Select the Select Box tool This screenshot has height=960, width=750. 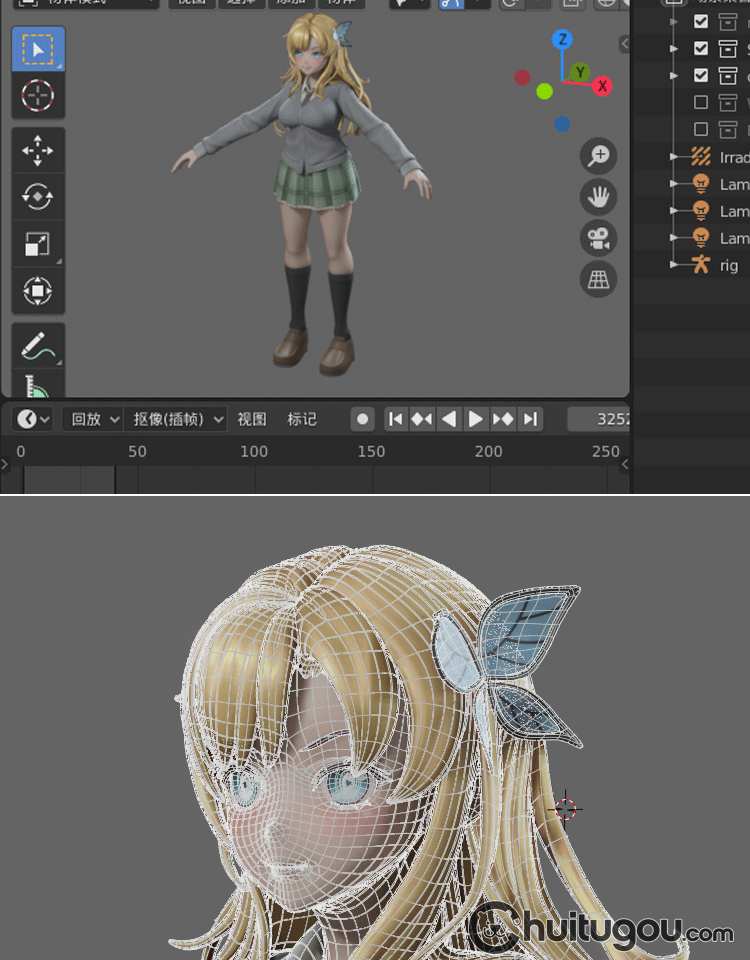pos(38,49)
